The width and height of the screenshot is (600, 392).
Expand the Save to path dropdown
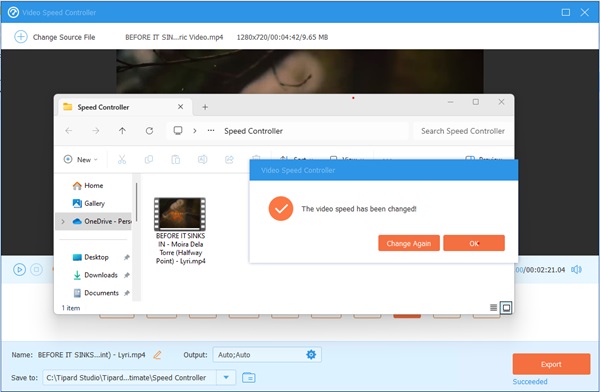pos(226,377)
